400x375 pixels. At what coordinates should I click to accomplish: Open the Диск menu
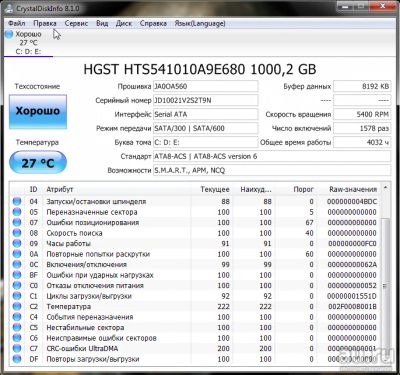[x=124, y=23]
